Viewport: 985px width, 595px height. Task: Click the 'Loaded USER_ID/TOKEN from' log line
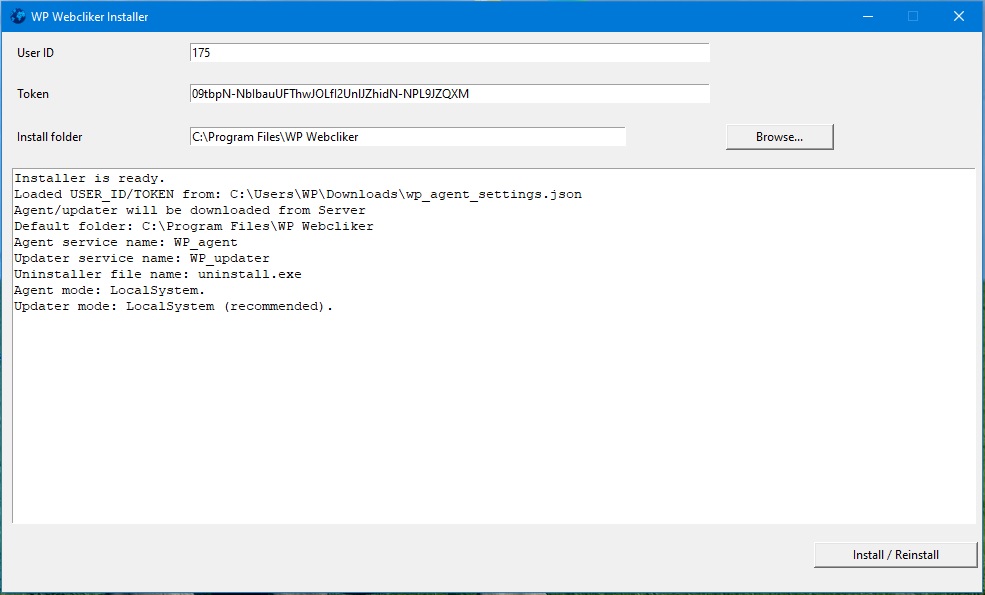(298, 194)
